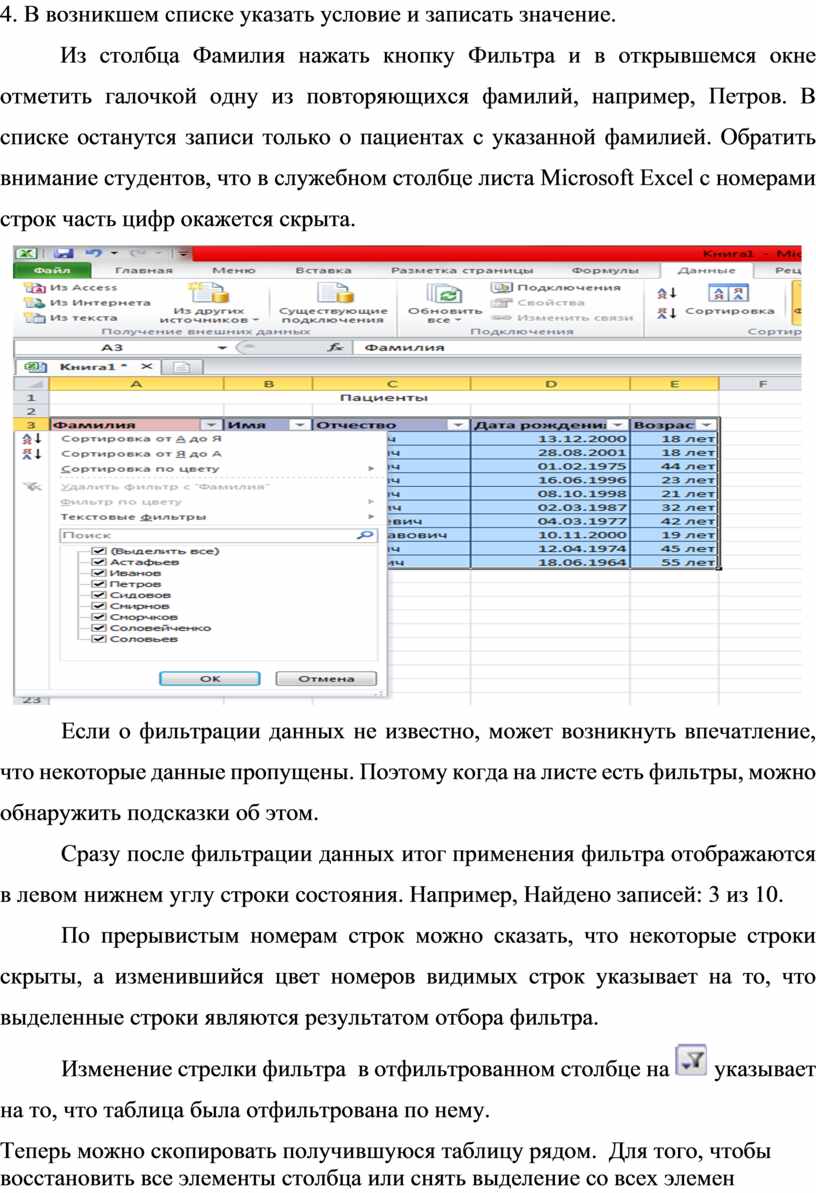Select the cell with date 28.08.2001

coord(550,453)
